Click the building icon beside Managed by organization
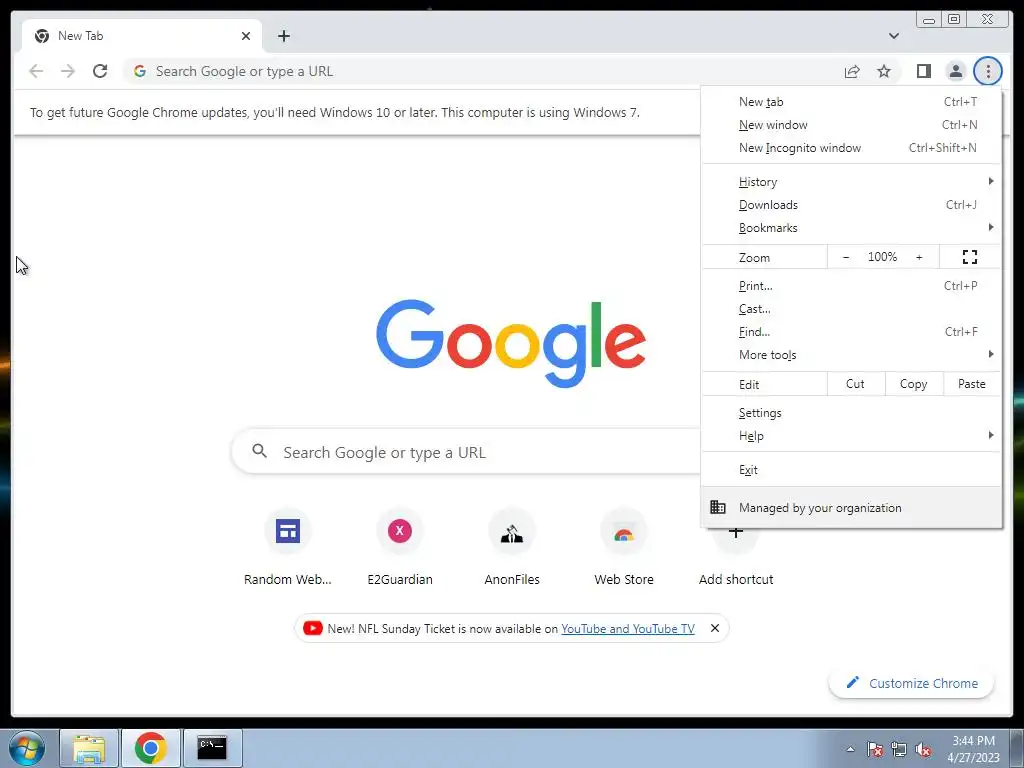Image resolution: width=1024 pixels, height=768 pixels. point(718,507)
